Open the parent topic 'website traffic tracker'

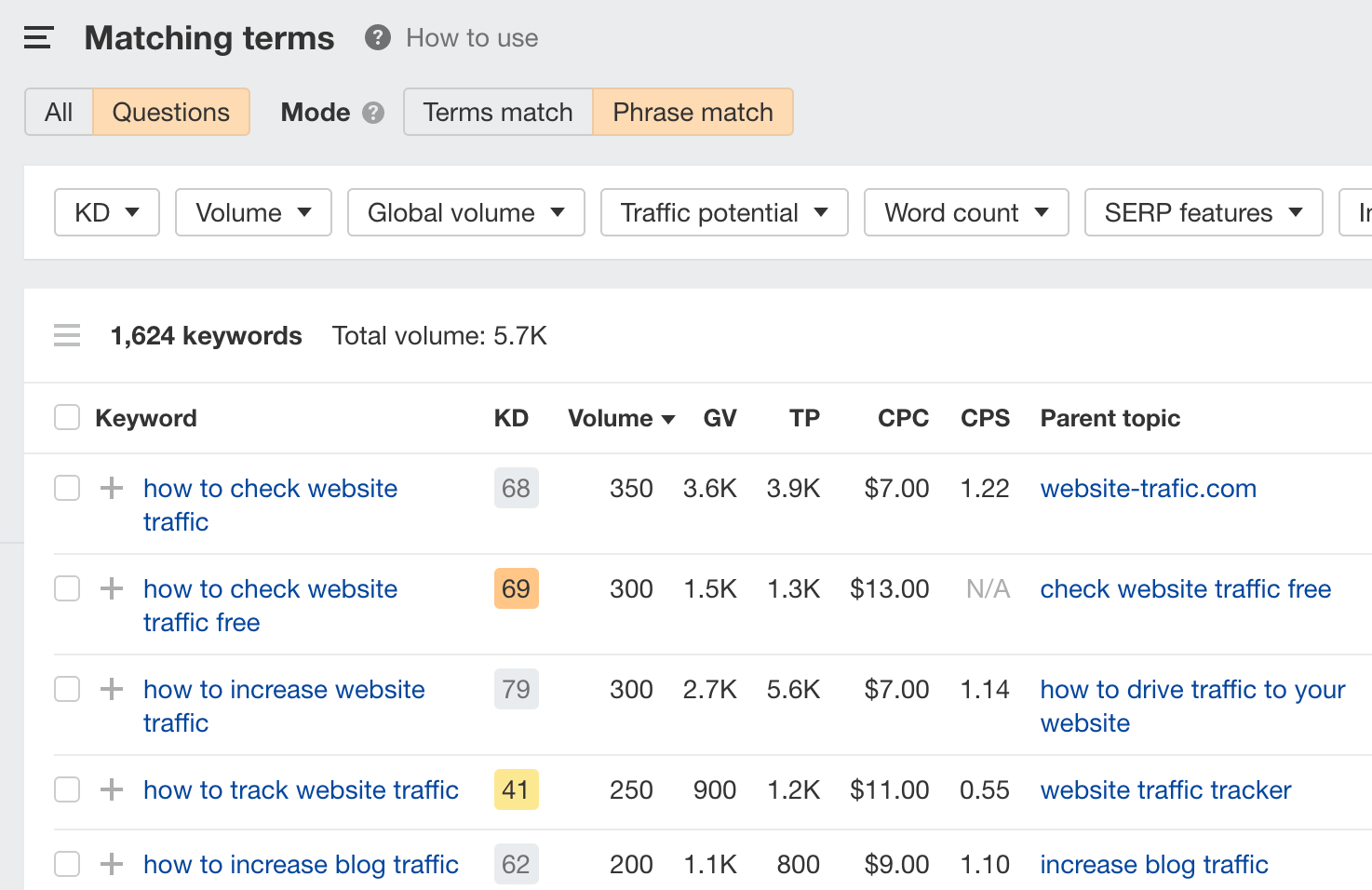(1165, 789)
